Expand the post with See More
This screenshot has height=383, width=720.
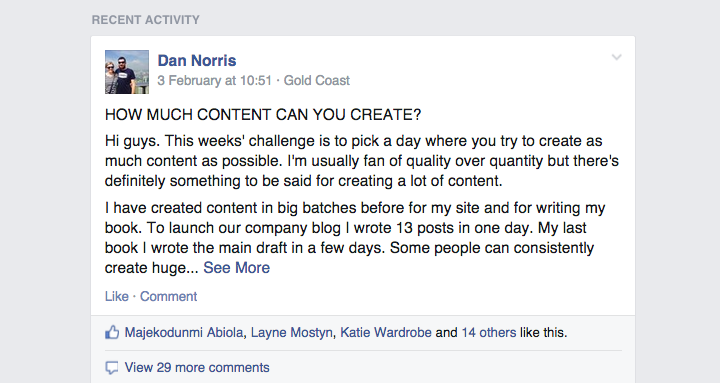click(x=236, y=268)
